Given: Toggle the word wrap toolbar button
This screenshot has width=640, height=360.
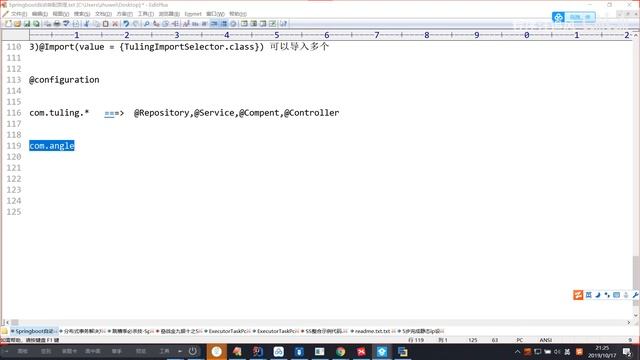Looking at the screenshot, I should coord(214,24).
